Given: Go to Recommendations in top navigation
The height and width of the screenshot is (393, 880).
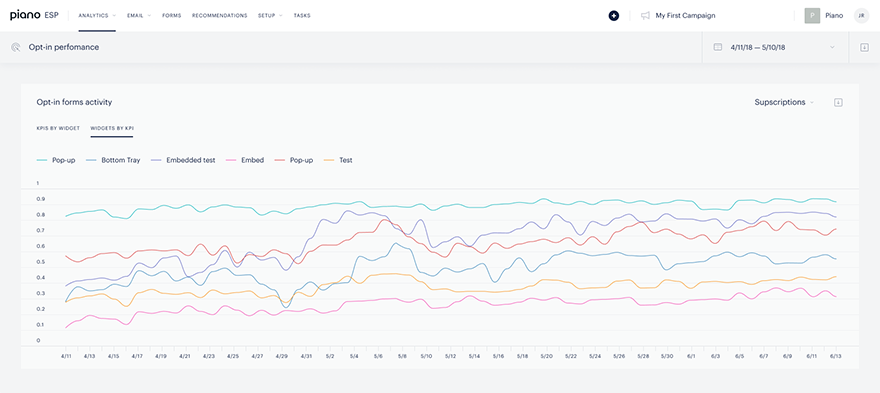Looking at the screenshot, I should (219, 16).
